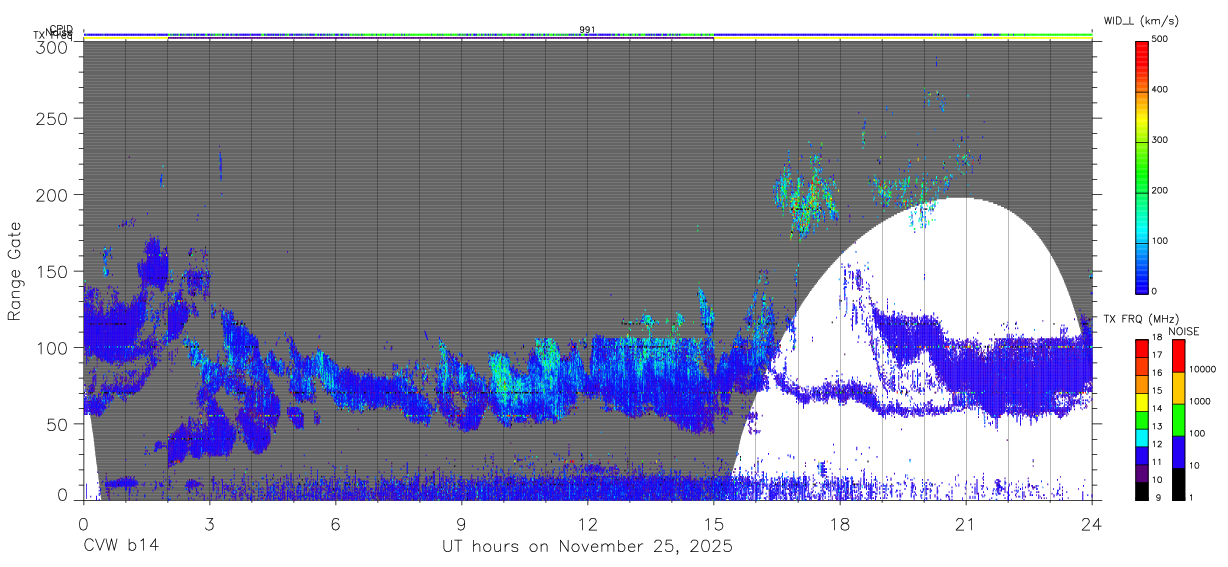Click the 'Range Gate' y-axis title

(x=15, y=272)
